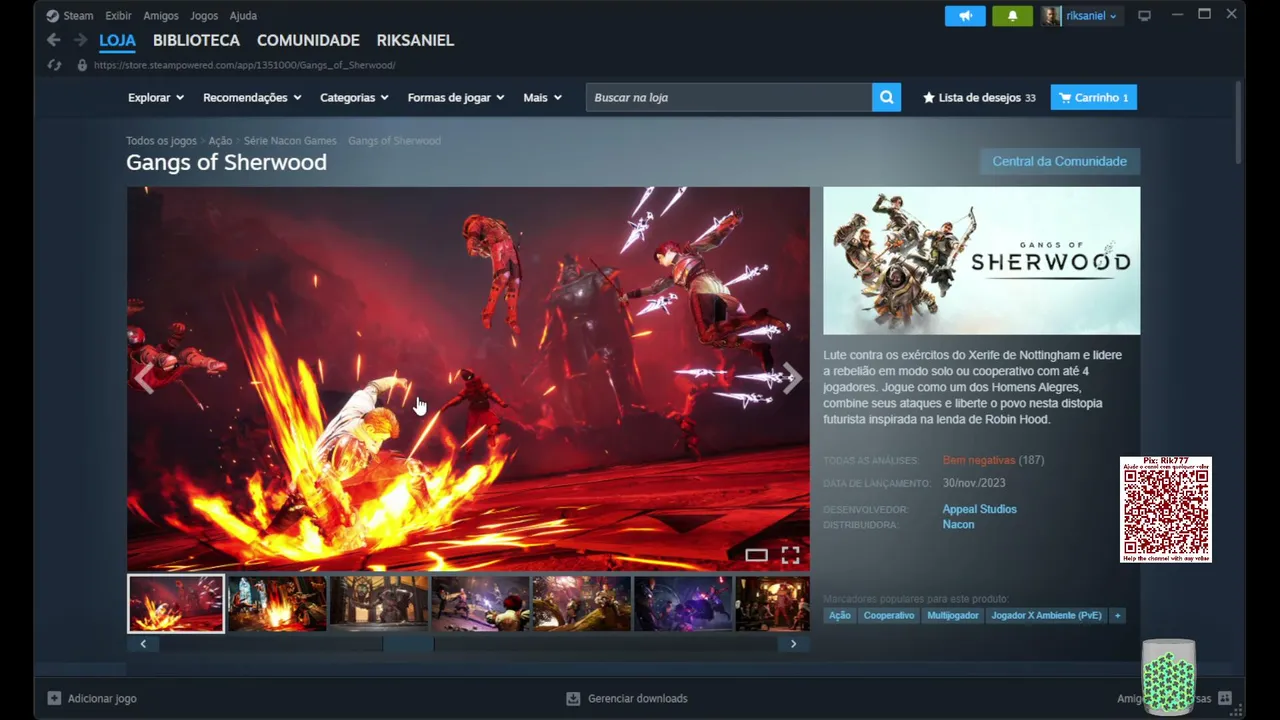Open the announcements megaphone button
This screenshot has width=1280, height=720.
click(965, 16)
